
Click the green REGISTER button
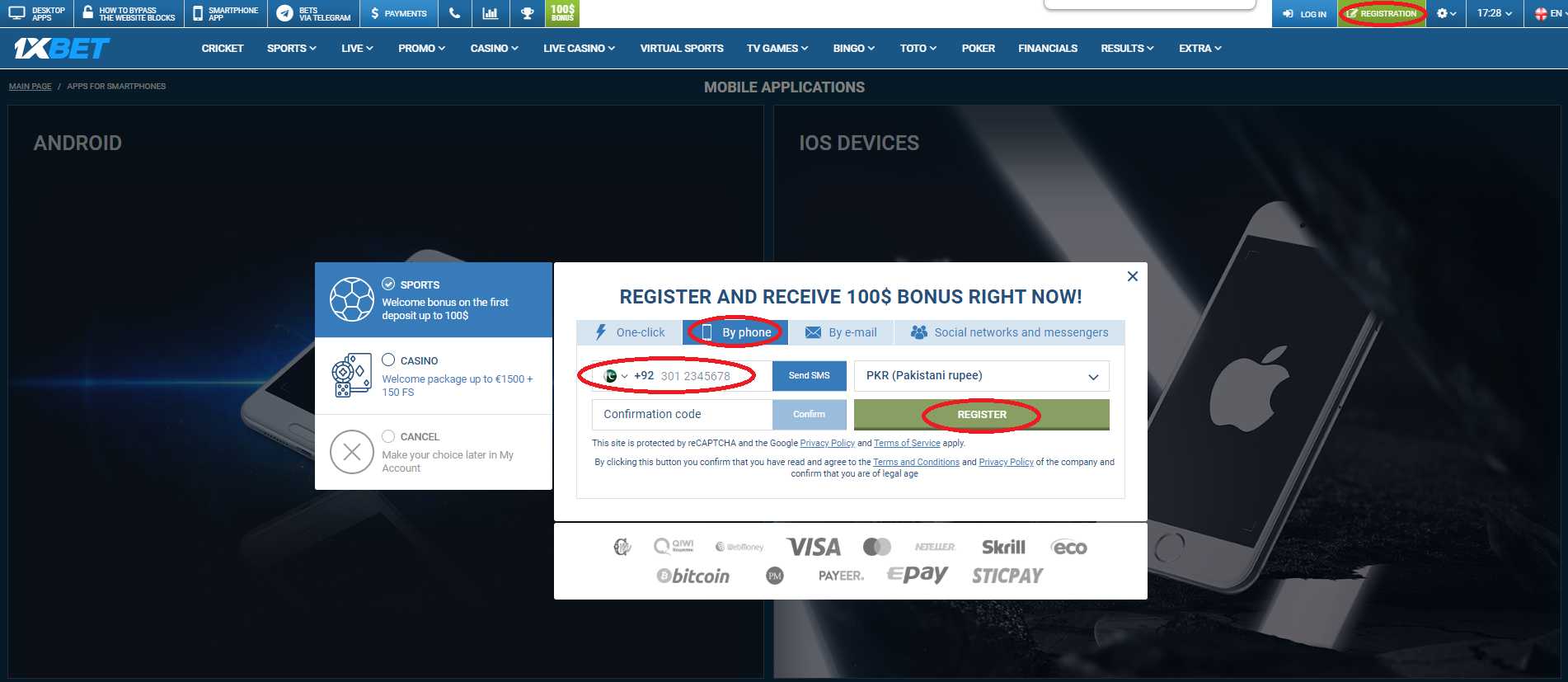click(981, 415)
